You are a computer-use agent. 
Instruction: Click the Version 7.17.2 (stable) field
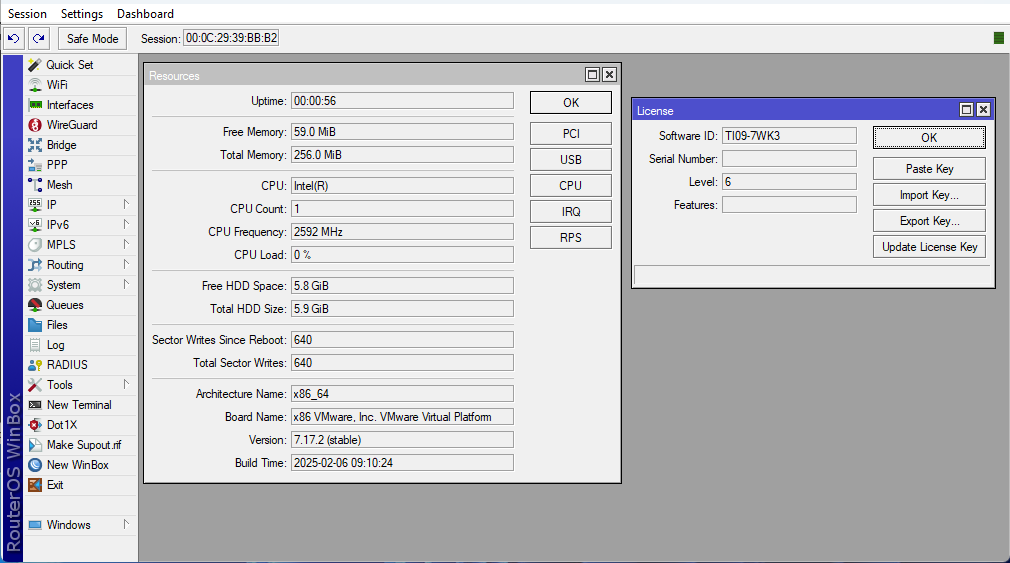point(402,440)
